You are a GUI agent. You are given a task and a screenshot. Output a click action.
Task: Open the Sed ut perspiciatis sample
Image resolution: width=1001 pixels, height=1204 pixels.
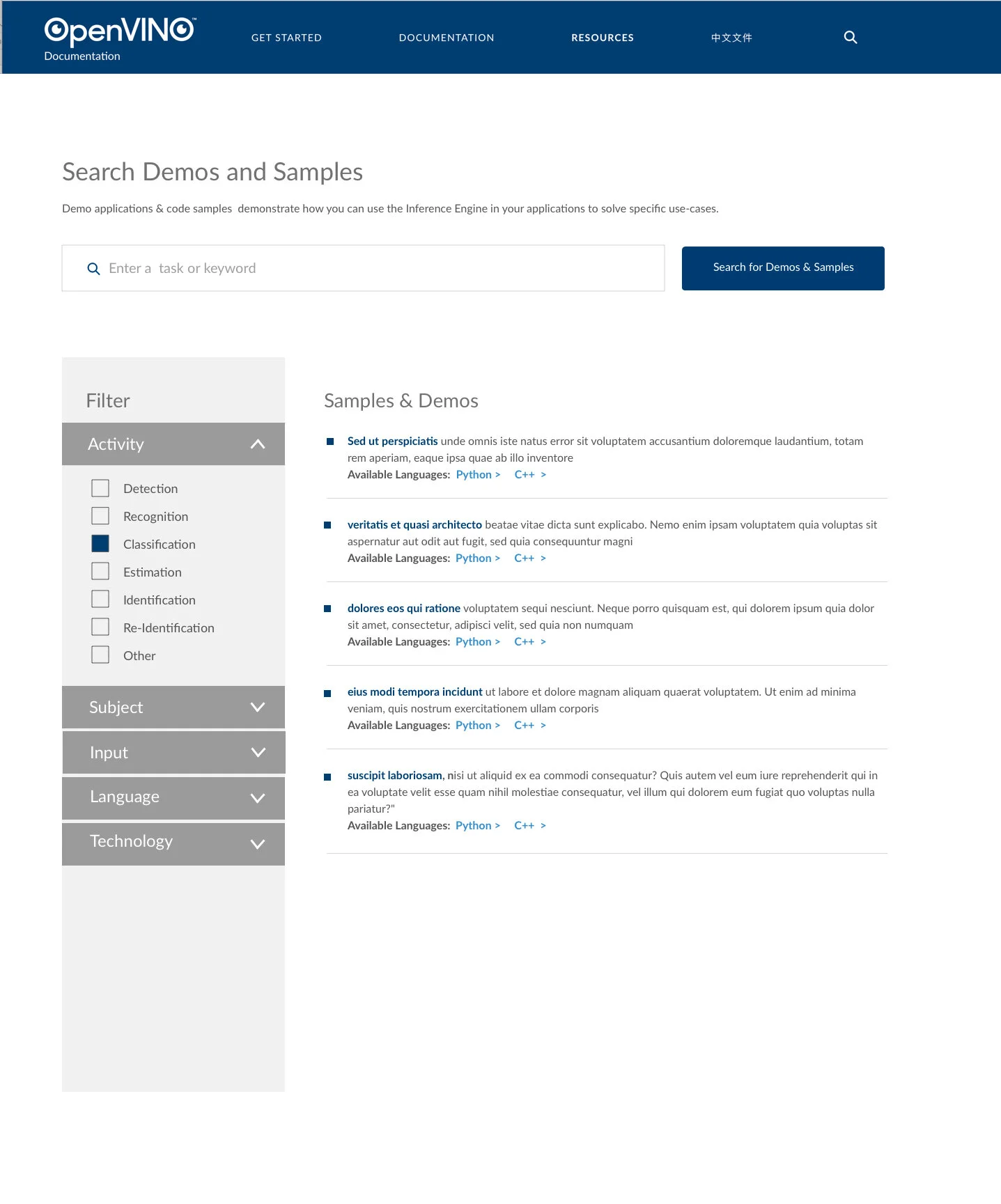[x=392, y=441]
